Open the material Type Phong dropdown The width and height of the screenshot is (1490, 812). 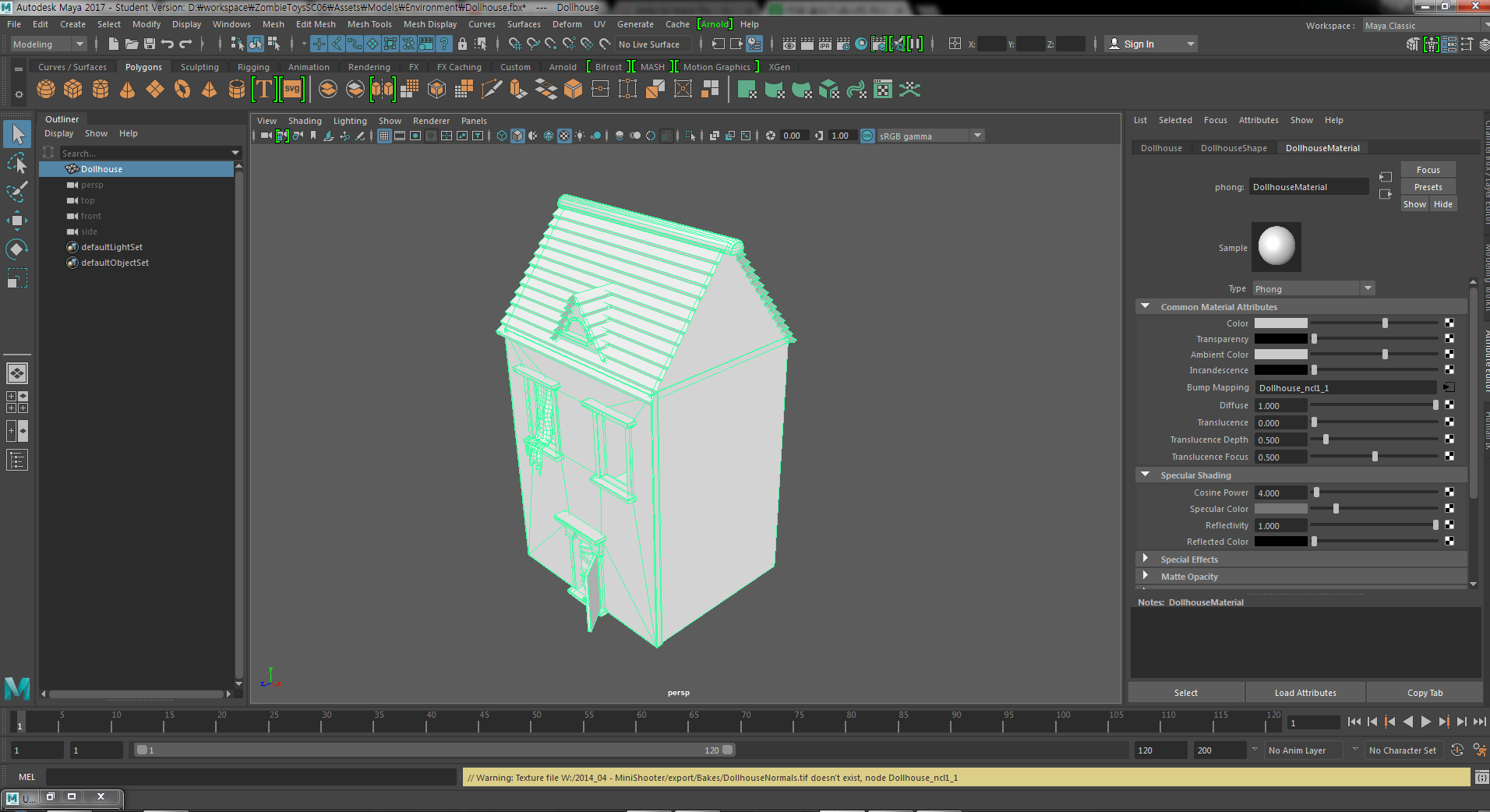tap(1314, 288)
